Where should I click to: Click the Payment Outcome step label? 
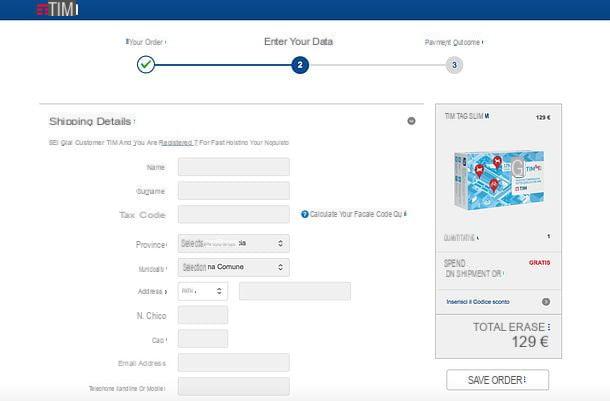click(x=454, y=42)
